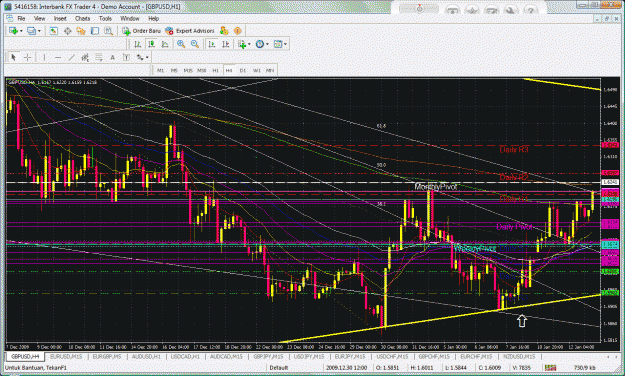Switch to Candlesticks chart display
This screenshot has width=625, height=376.
coord(151,44)
